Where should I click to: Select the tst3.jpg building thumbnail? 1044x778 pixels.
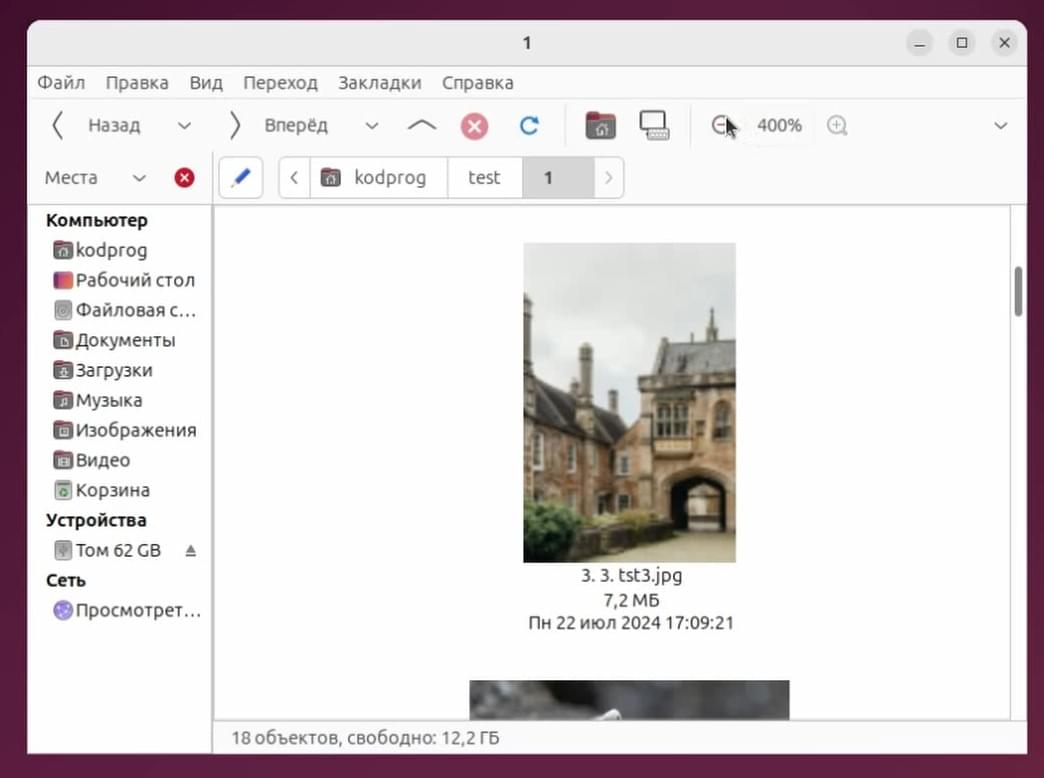pyautogui.click(x=629, y=402)
